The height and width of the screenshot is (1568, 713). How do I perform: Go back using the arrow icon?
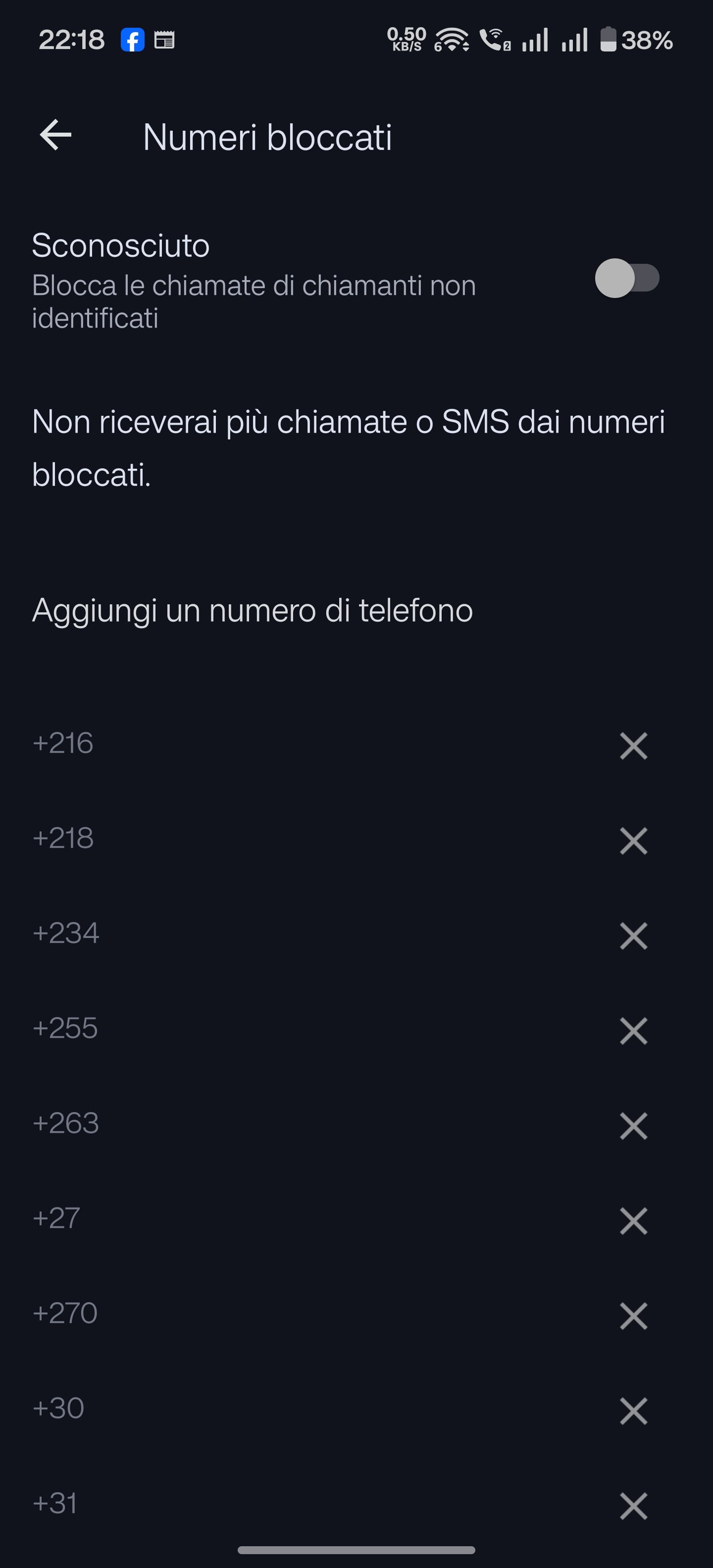coord(55,135)
